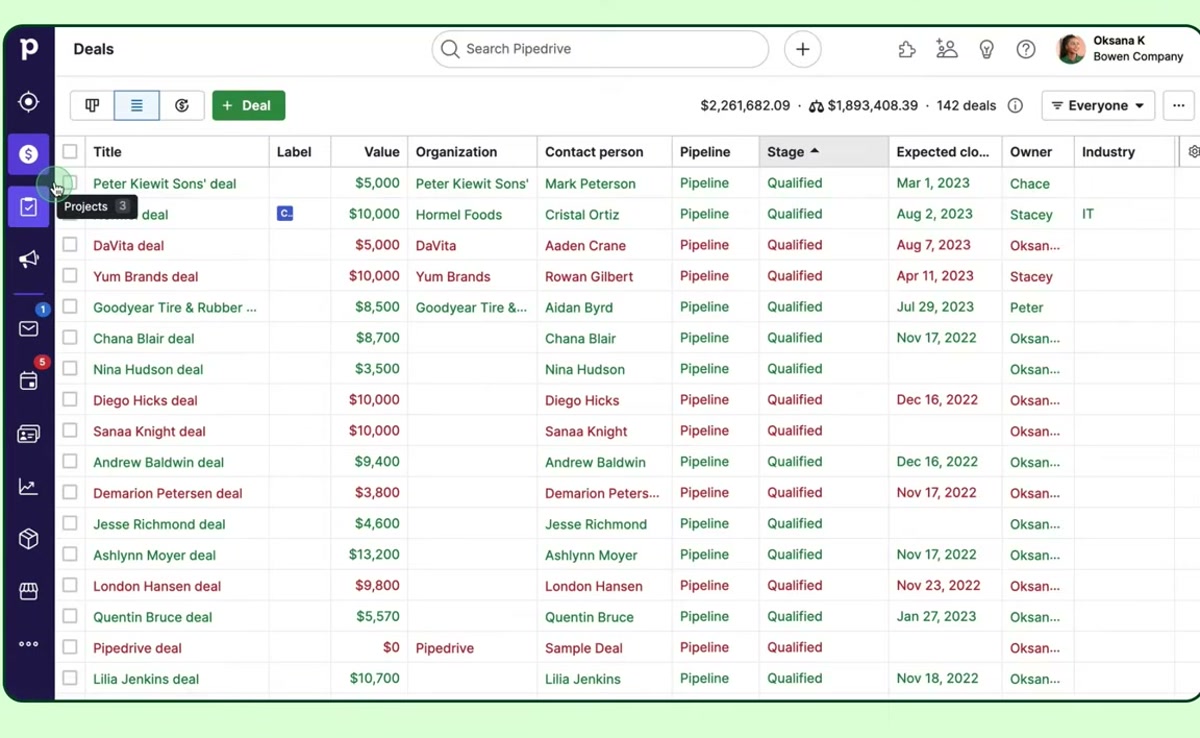Open the help question mark icon
The image size is (1200, 738).
[1026, 49]
